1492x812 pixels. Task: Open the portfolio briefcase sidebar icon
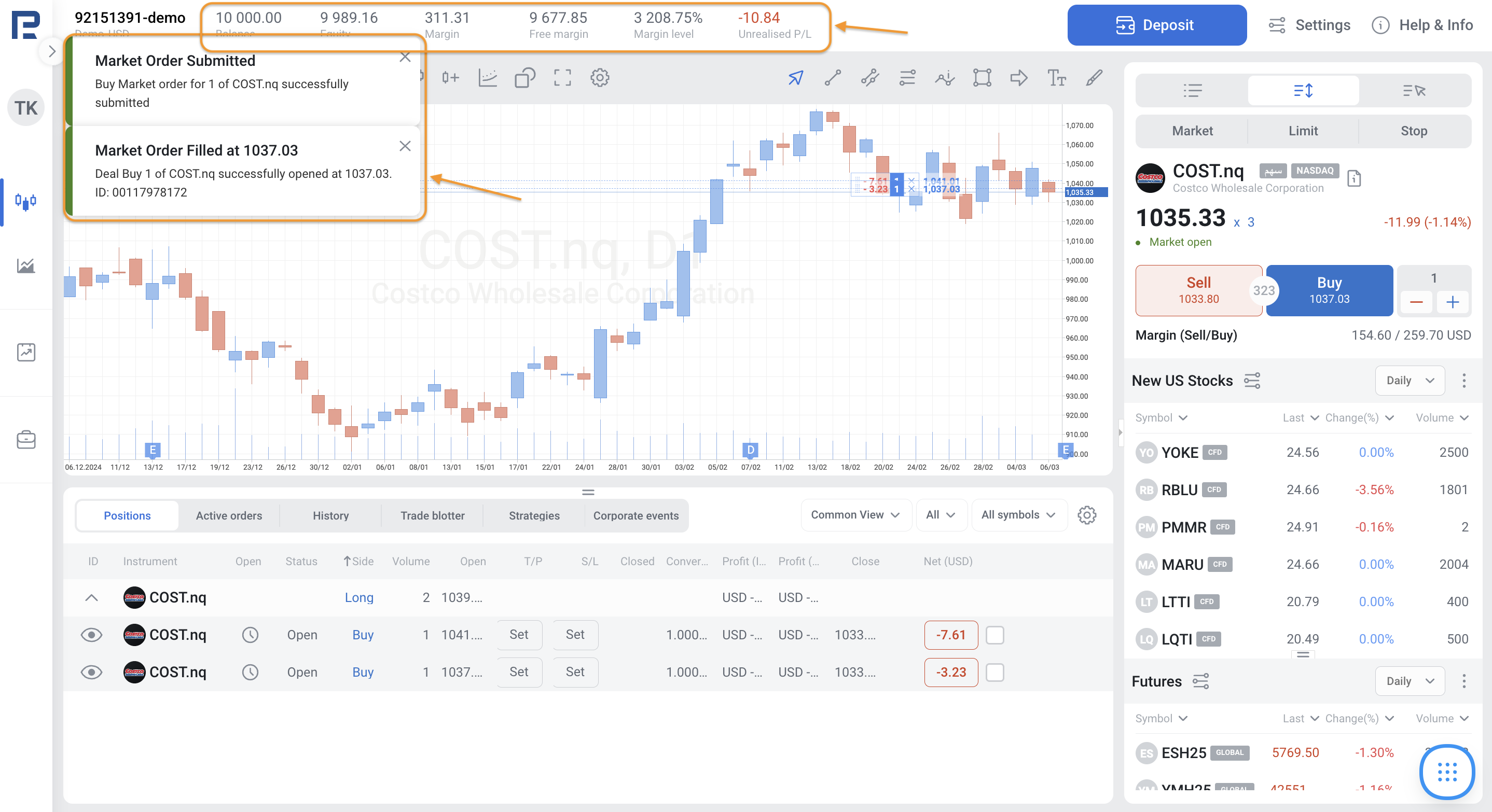(x=26, y=440)
